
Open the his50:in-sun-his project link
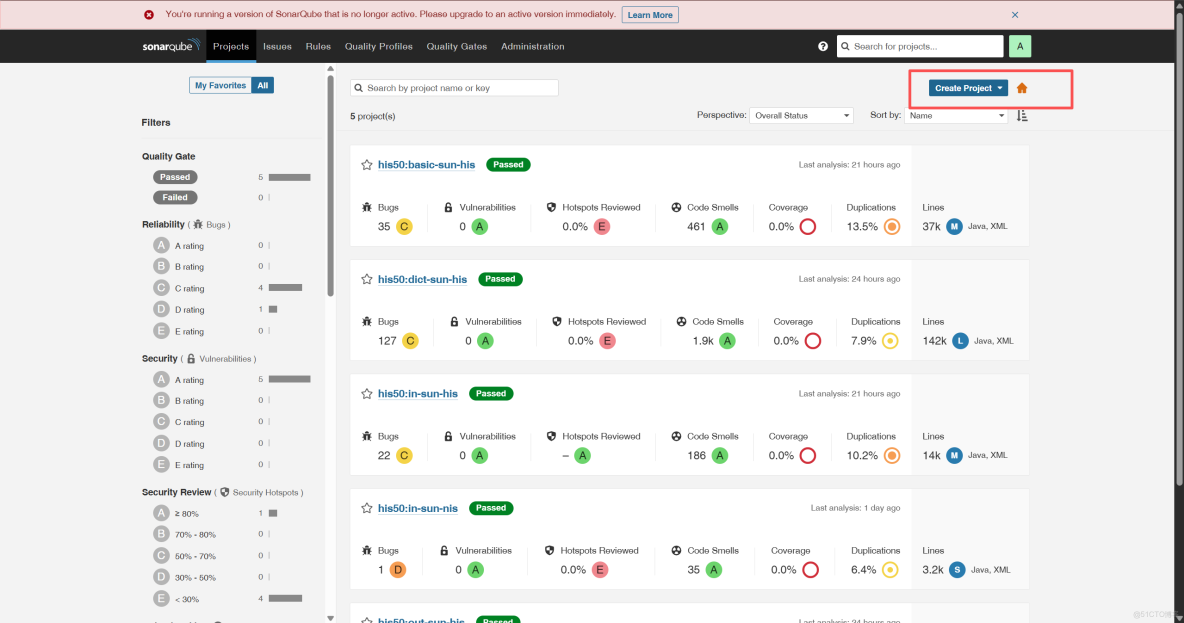(417, 393)
